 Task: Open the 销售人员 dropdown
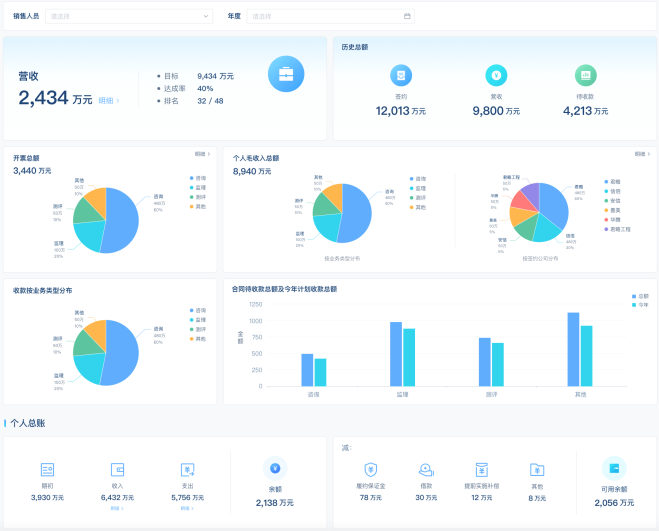tap(129, 17)
